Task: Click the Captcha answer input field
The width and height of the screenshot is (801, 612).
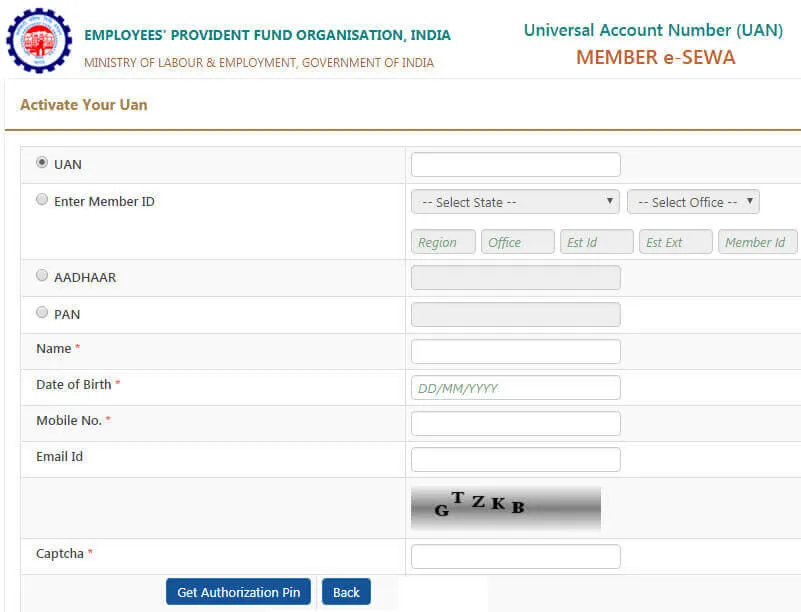Action: (x=515, y=555)
